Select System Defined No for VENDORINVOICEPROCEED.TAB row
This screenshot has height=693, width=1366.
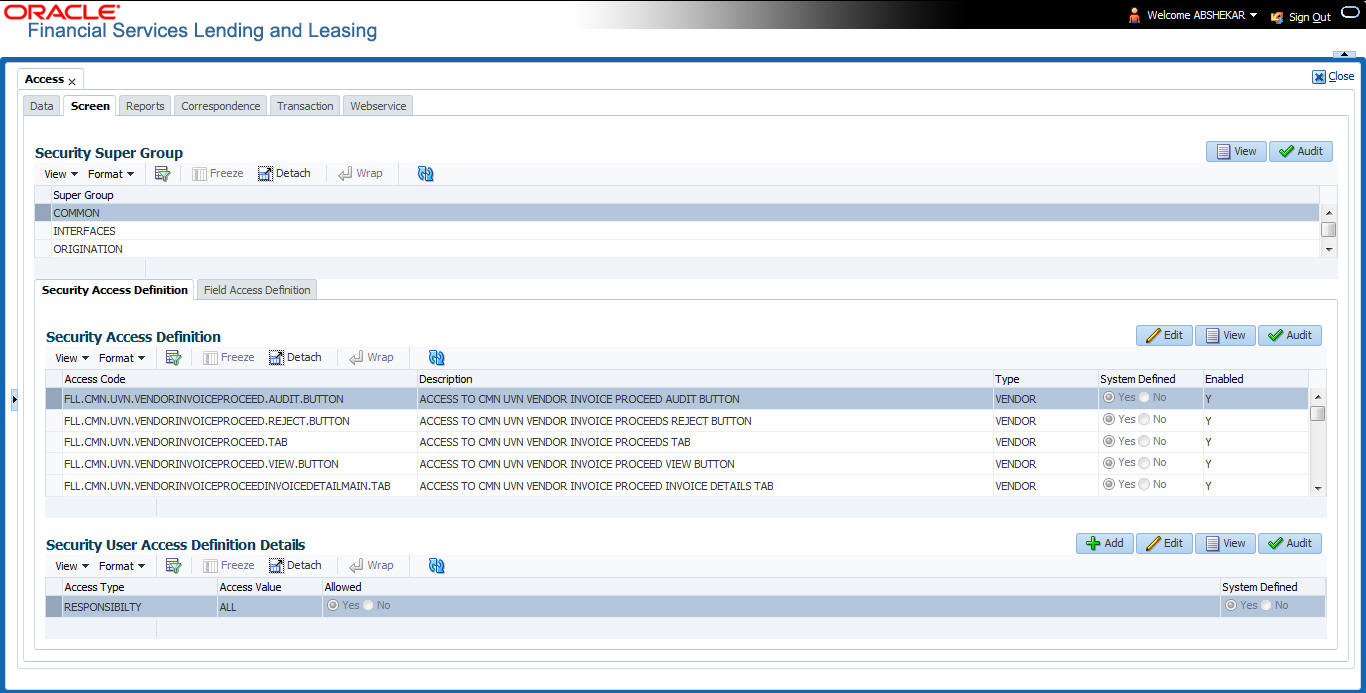tap(1144, 442)
